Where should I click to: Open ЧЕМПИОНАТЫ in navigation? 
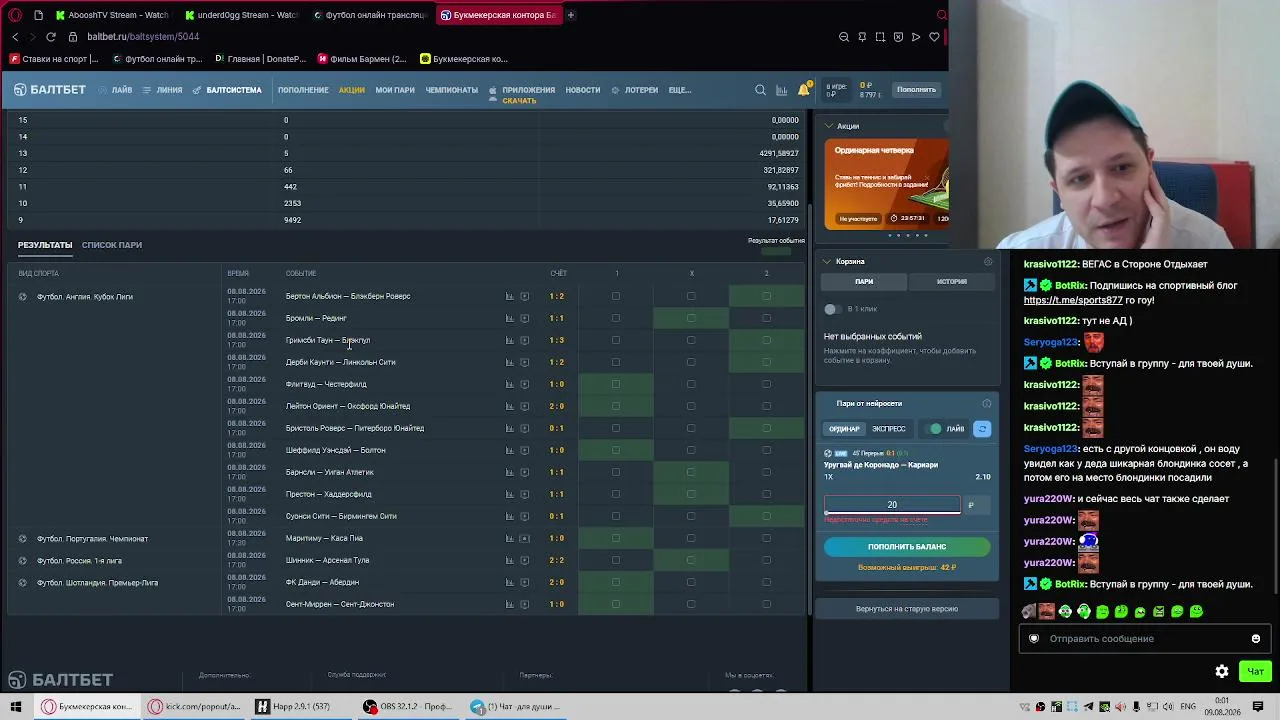coord(452,90)
